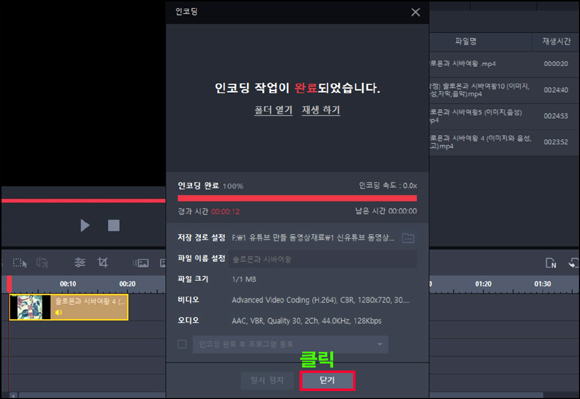Select the 시바여왕 4 (이미지와 음성 file row
The image size is (580, 399).
click(505, 142)
